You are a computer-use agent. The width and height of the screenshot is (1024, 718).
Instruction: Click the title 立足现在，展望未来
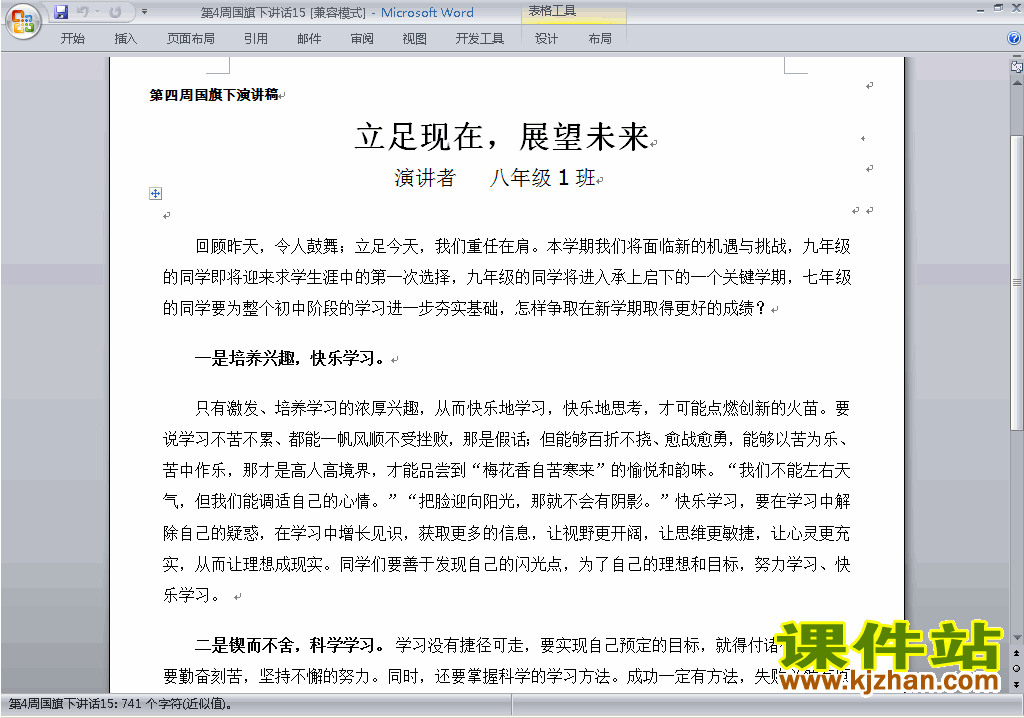click(x=502, y=137)
